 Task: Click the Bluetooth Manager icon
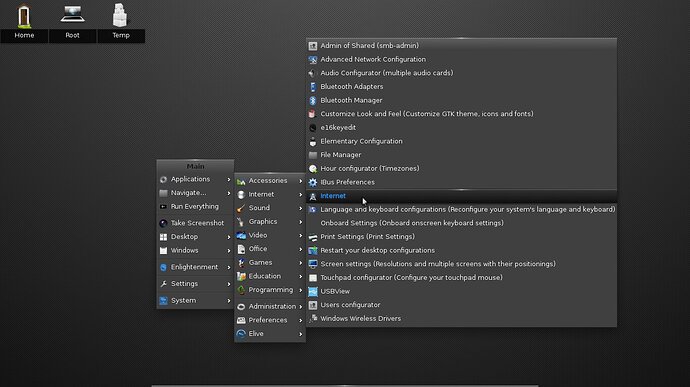[312, 100]
